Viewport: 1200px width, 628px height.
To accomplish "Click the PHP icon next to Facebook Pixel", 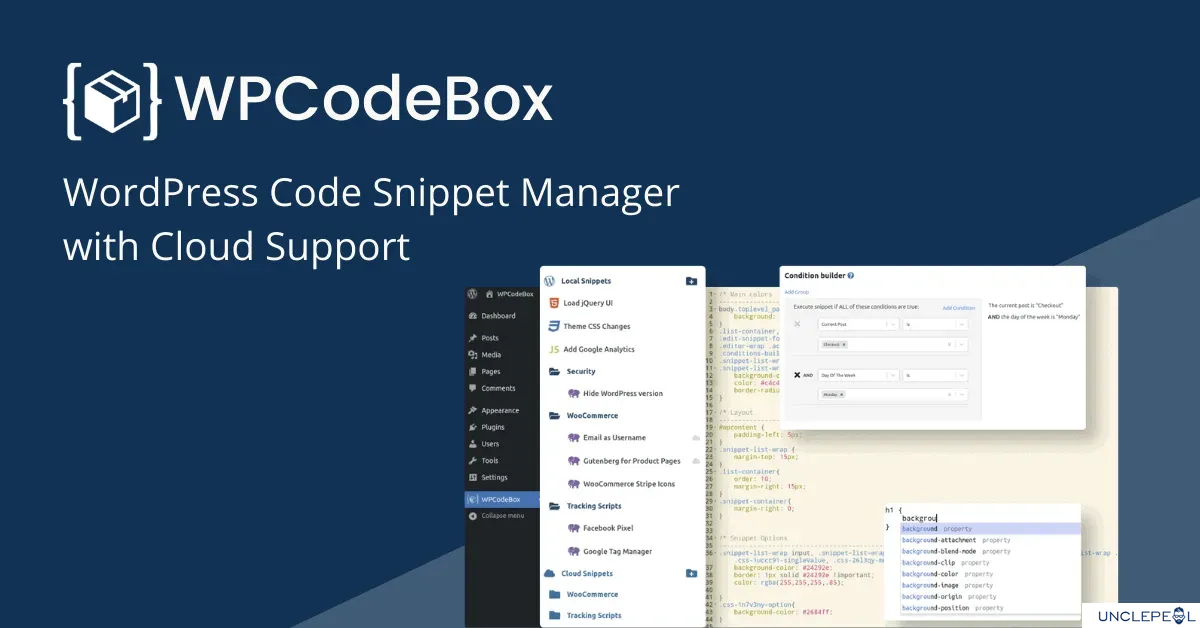I will (x=575, y=527).
